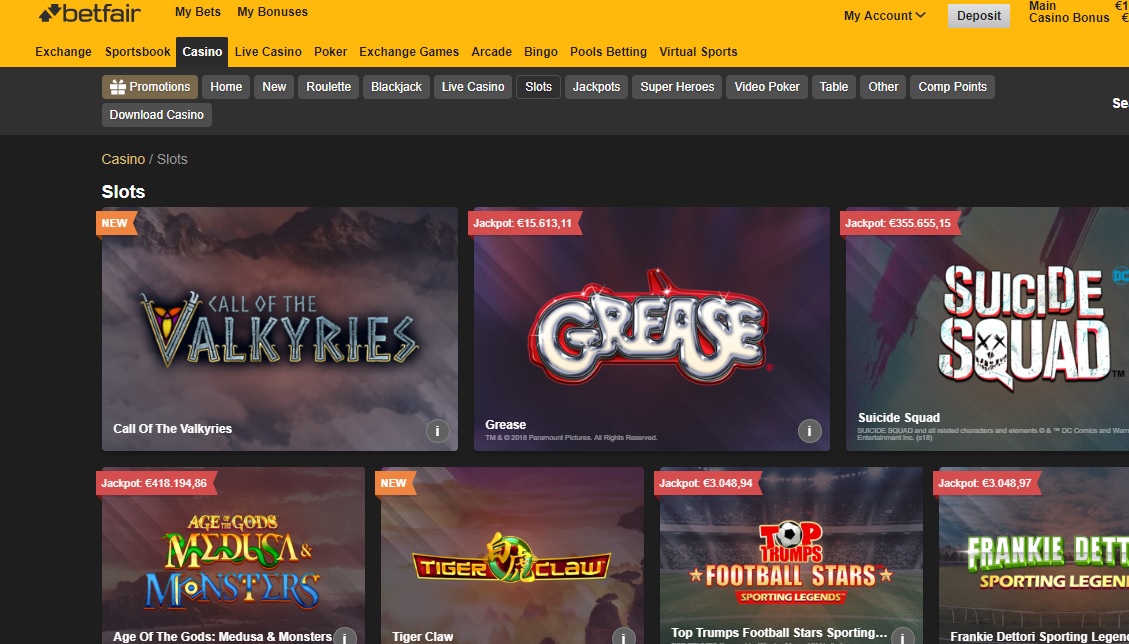Click the Jackpot €355.655,15 badge
The image size is (1129, 644).
[899, 223]
